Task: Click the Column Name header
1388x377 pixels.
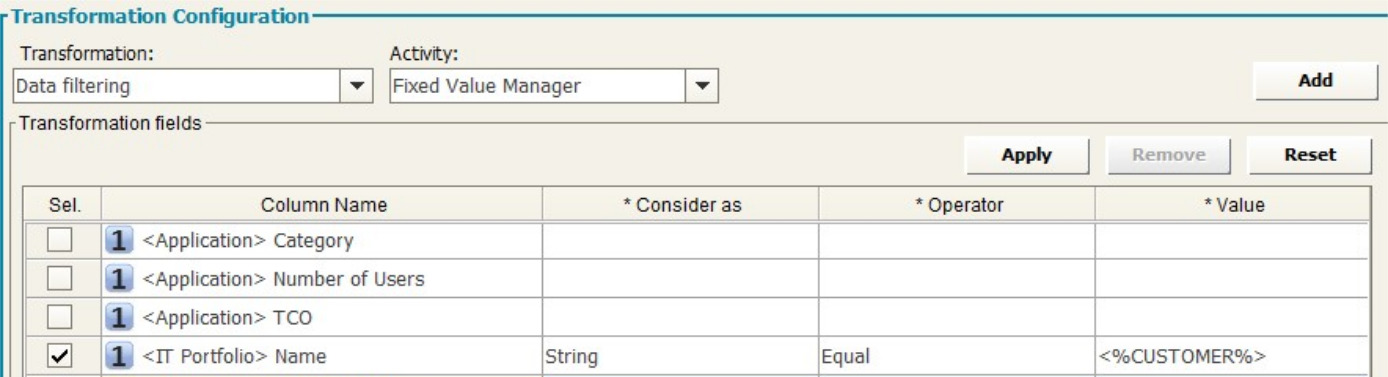Action: pyautogui.click(x=322, y=205)
